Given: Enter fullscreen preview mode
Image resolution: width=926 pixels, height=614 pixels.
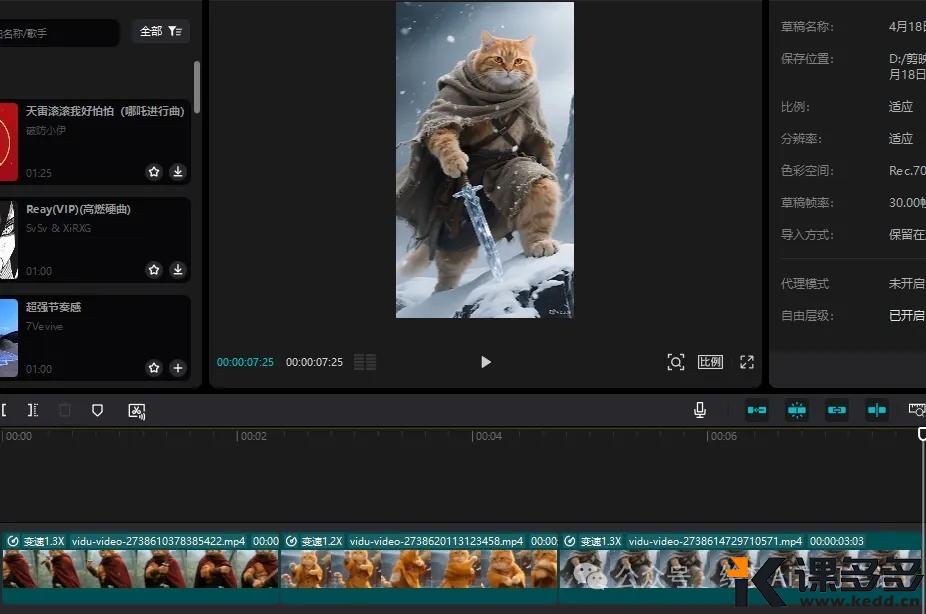Looking at the screenshot, I should pyautogui.click(x=746, y=362).
